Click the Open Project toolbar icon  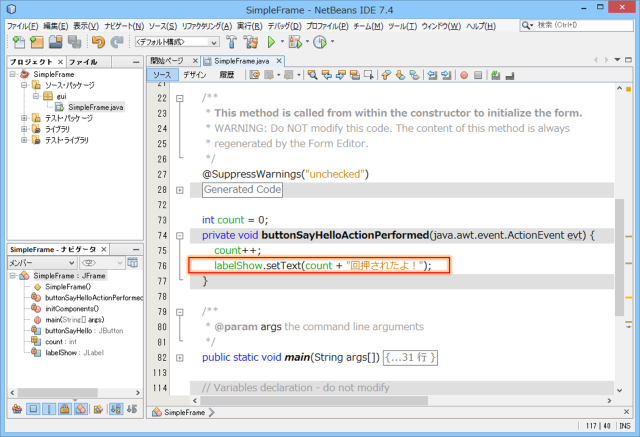tap(56, 42)
